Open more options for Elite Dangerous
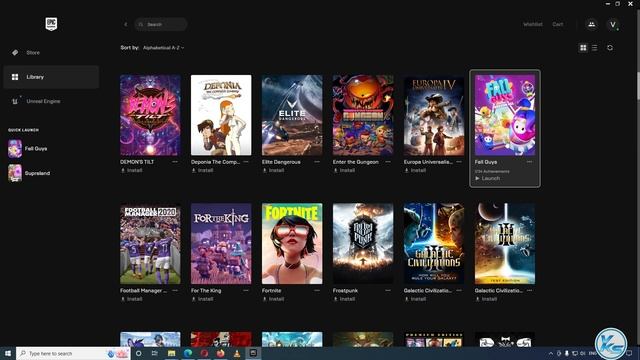640x360 pixels. tap(317, 162)
